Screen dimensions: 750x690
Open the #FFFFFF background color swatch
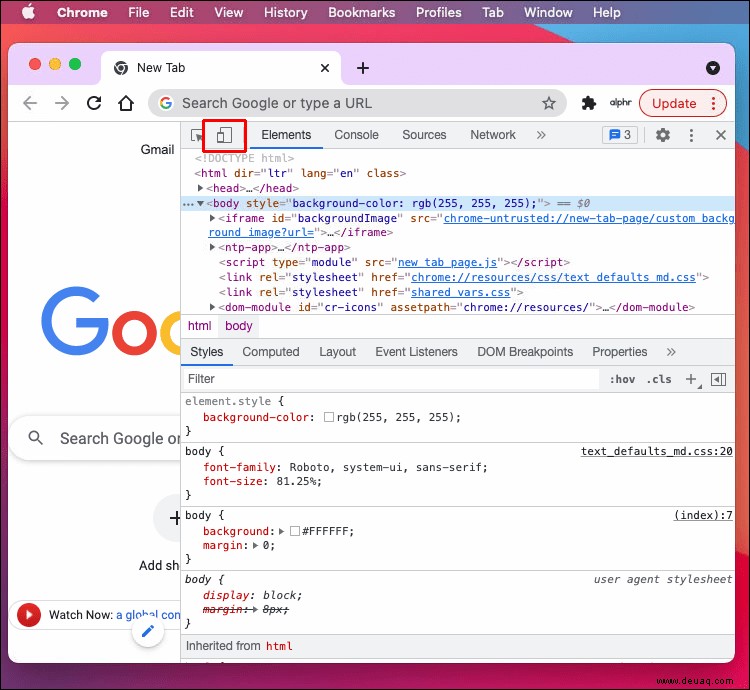(x=295, y=531)
